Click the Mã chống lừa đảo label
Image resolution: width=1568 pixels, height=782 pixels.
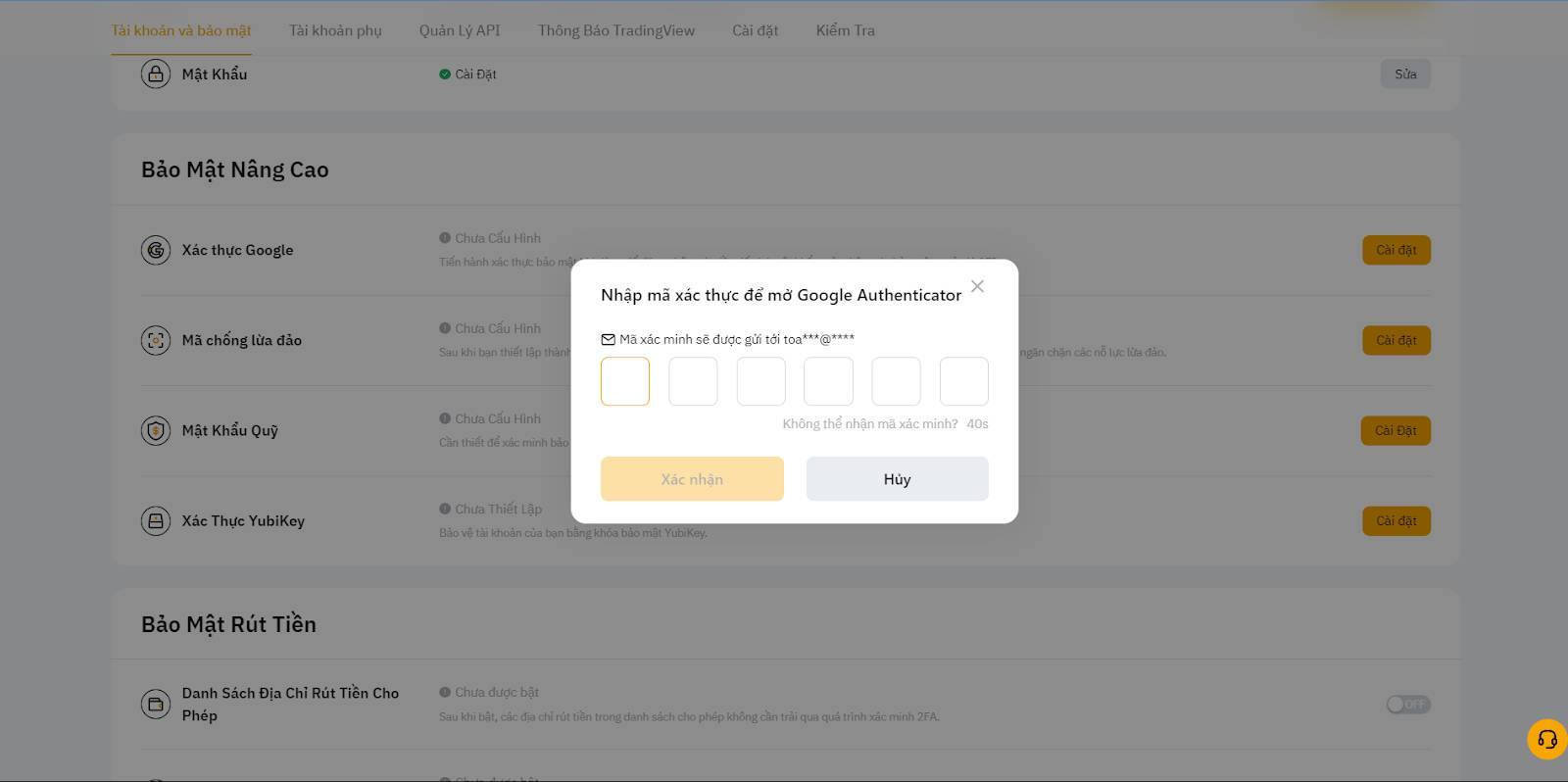(242, 340)
